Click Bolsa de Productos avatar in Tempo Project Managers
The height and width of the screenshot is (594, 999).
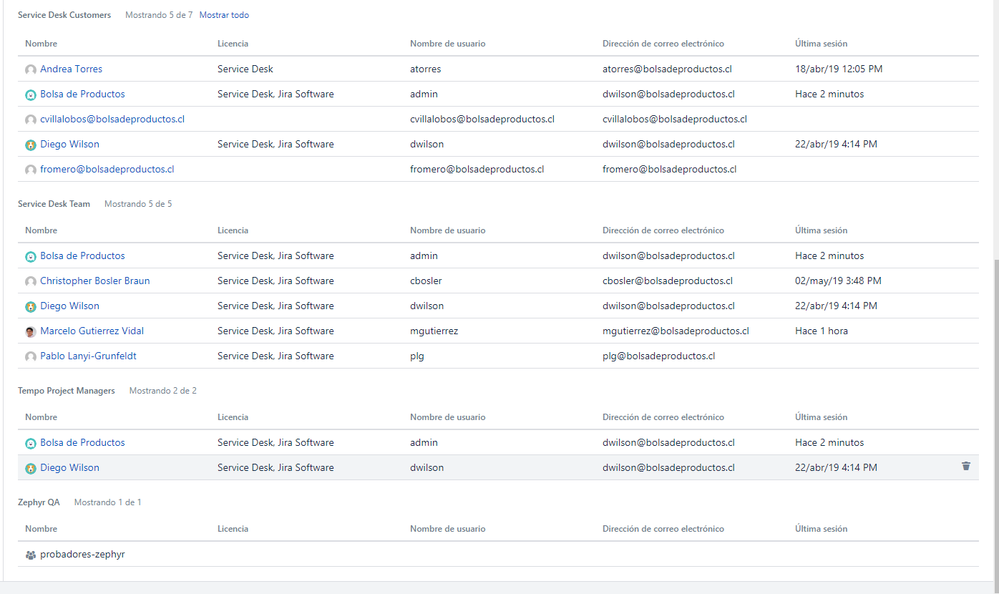(x=31, y=443)
